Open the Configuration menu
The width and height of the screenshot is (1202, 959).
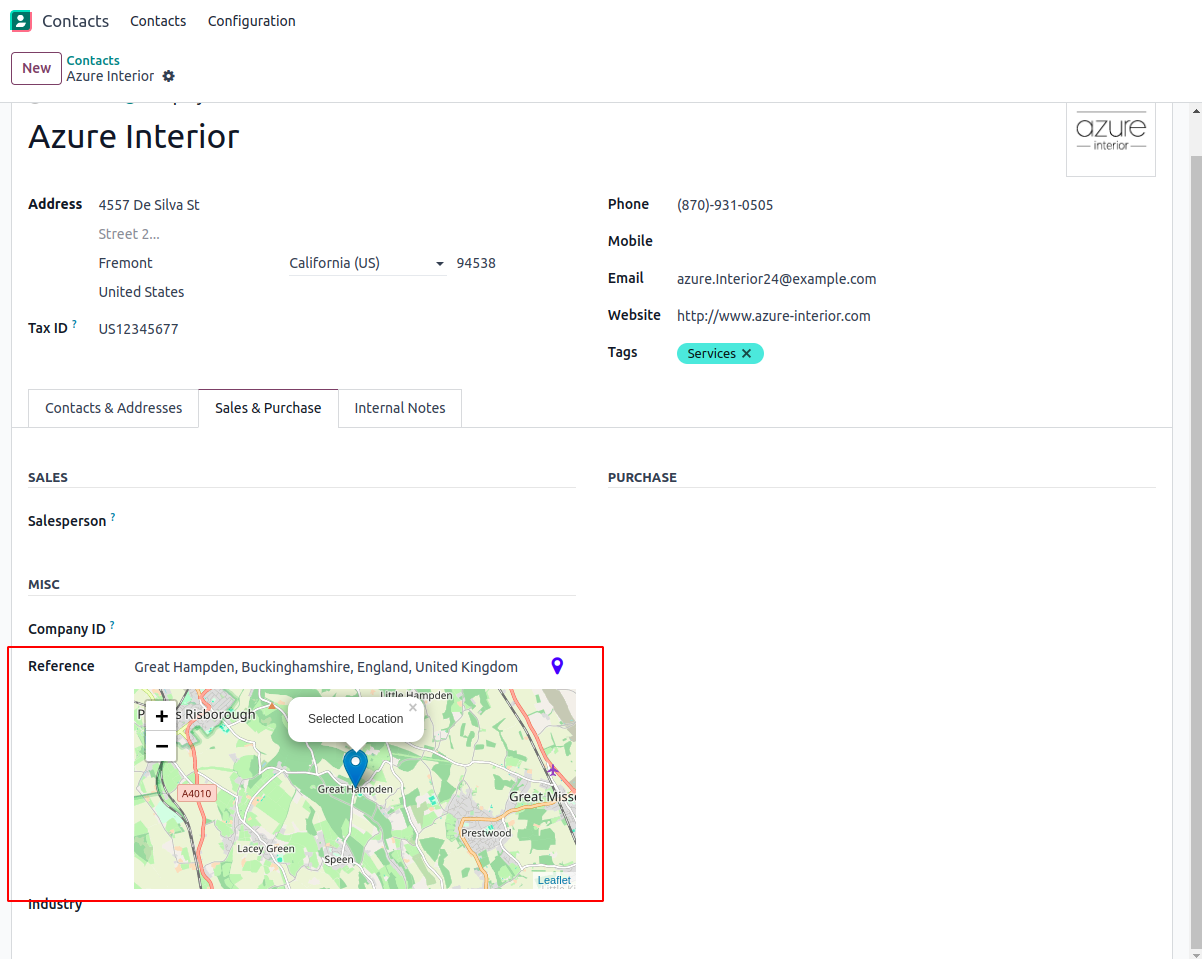click(251, 21)
